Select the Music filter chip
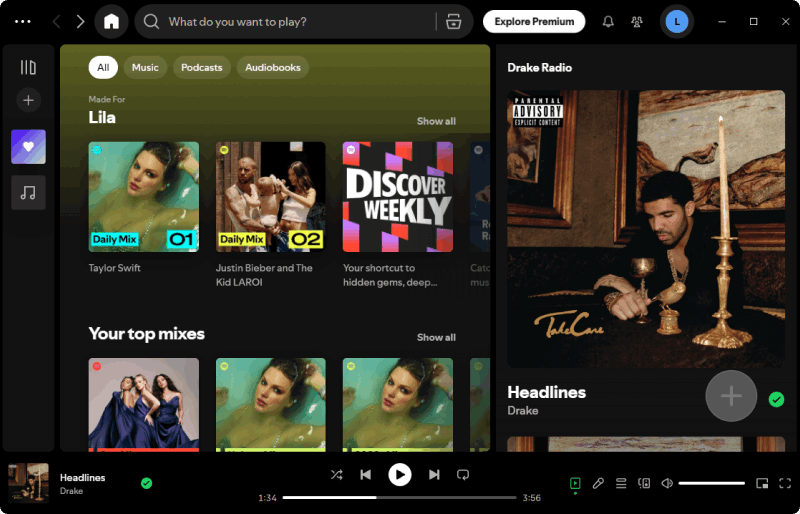 click(x=145, y=67)
